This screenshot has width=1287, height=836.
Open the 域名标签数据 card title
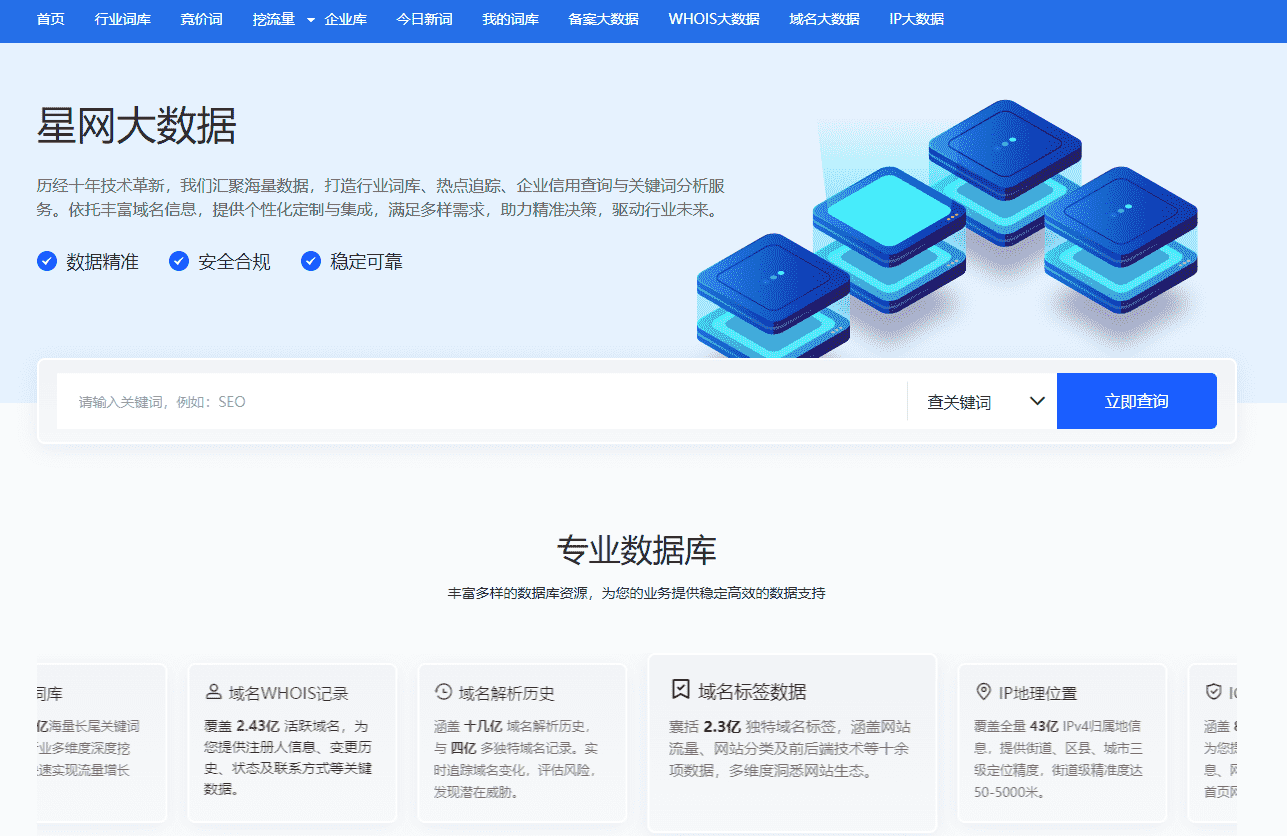[x=752, y=691]
